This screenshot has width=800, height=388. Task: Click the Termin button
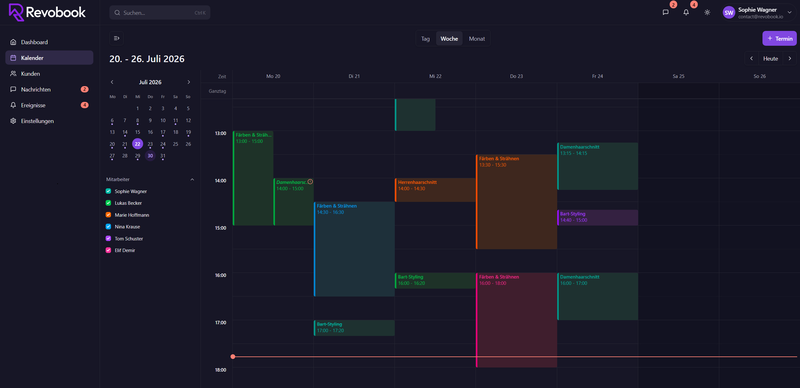pyautogui.click(x=779, y=38)
